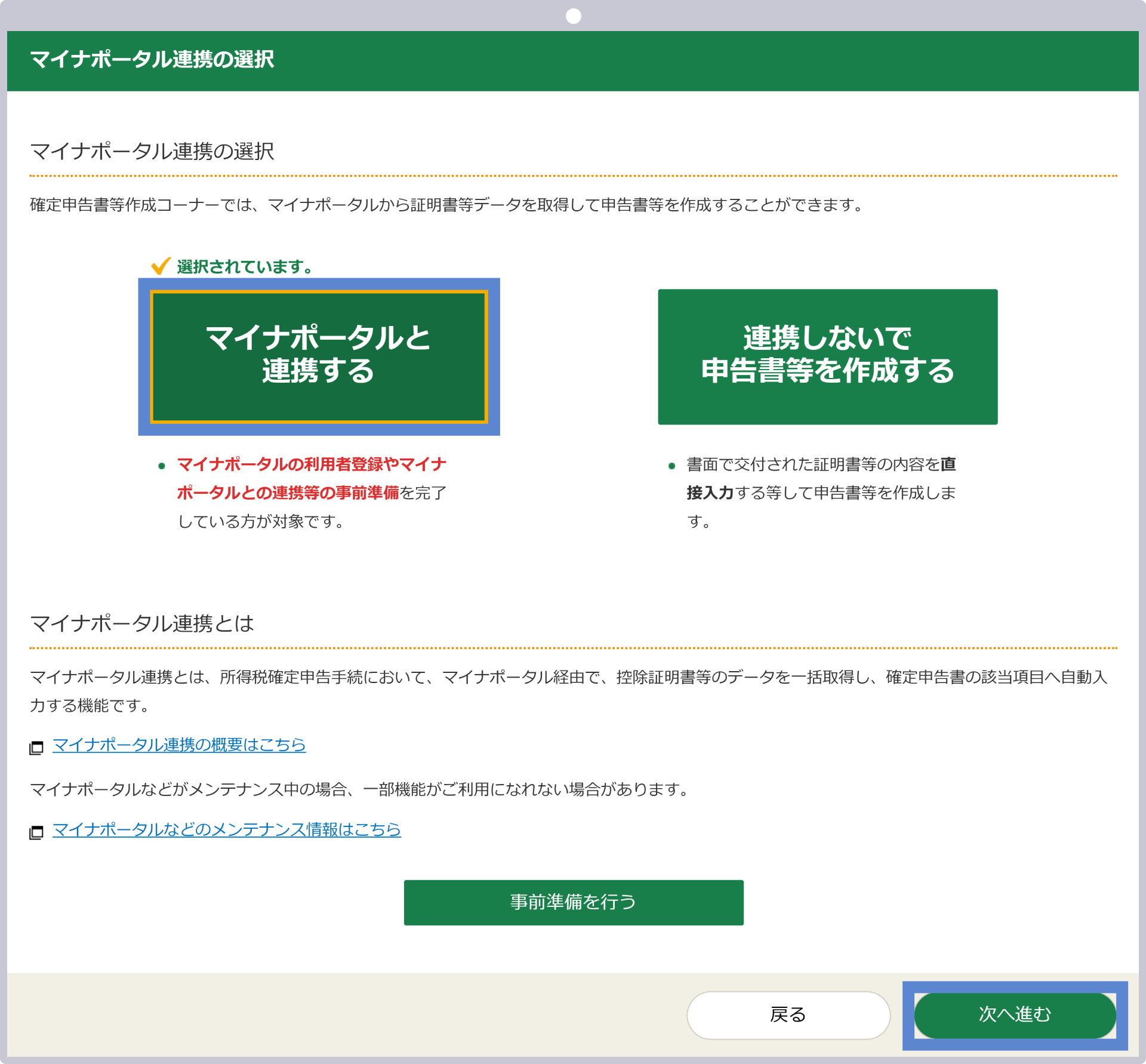Viewport: 1146px width, 1064px height.
Task: Proceed with 次へ進む button
Action: click(x=1015, y=1014)
